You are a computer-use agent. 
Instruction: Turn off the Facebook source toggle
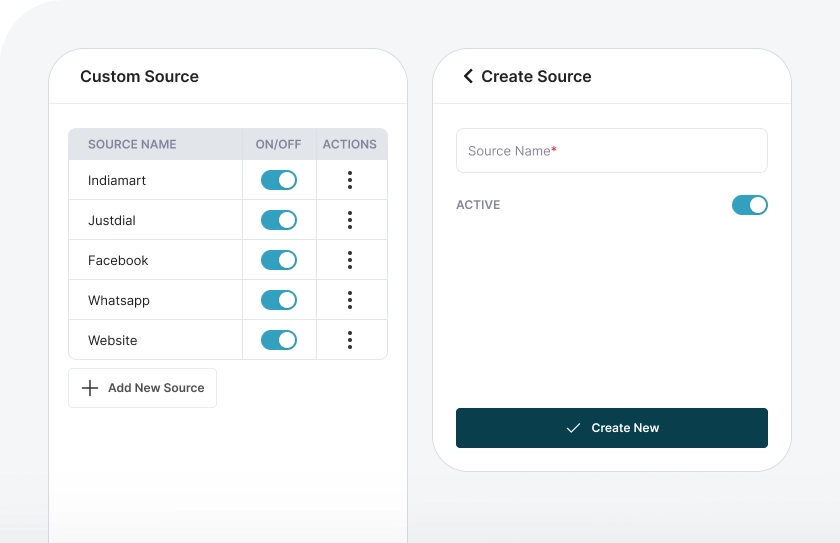tap(279, 260)
